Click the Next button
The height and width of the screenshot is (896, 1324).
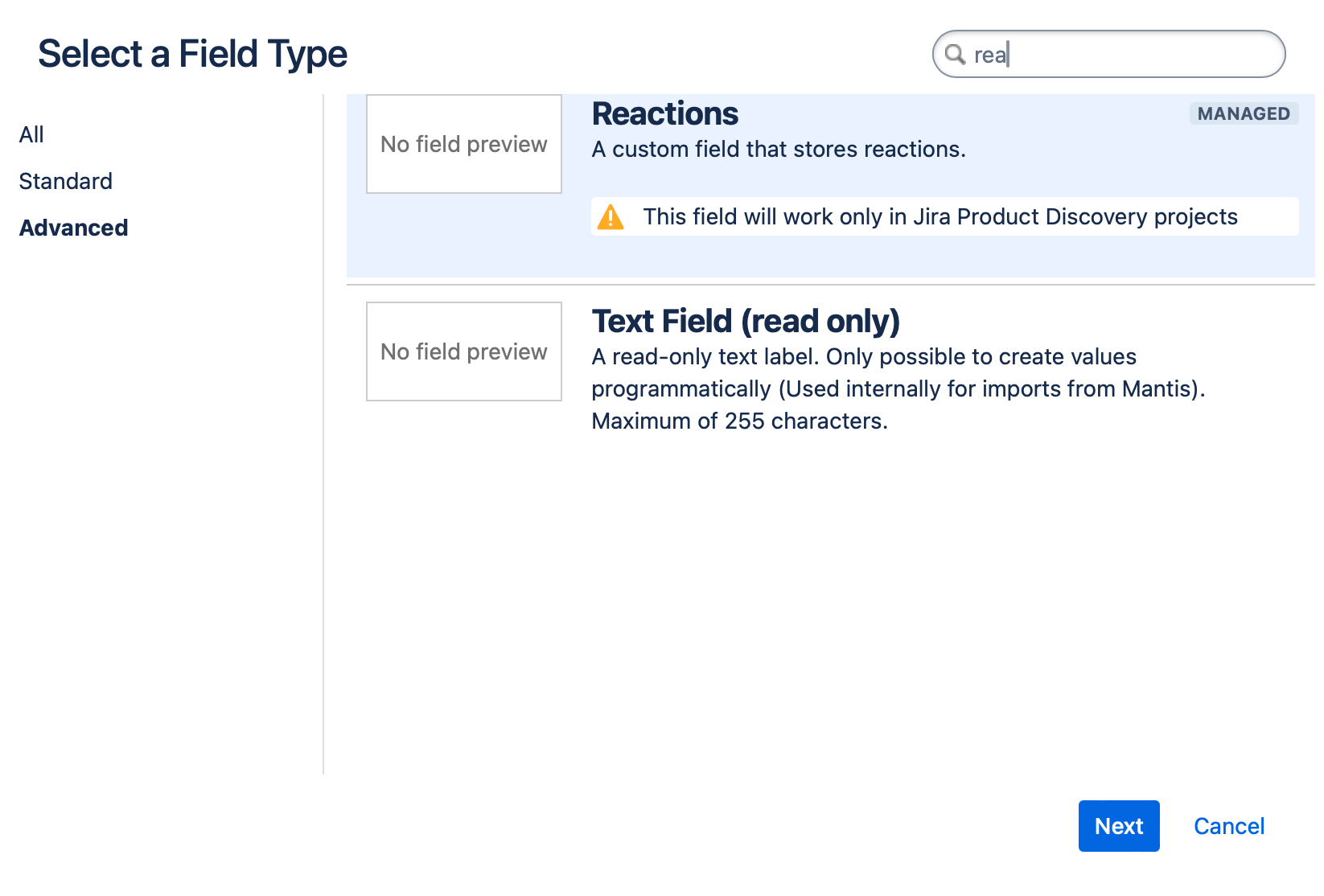click(x=1118, y=825)
